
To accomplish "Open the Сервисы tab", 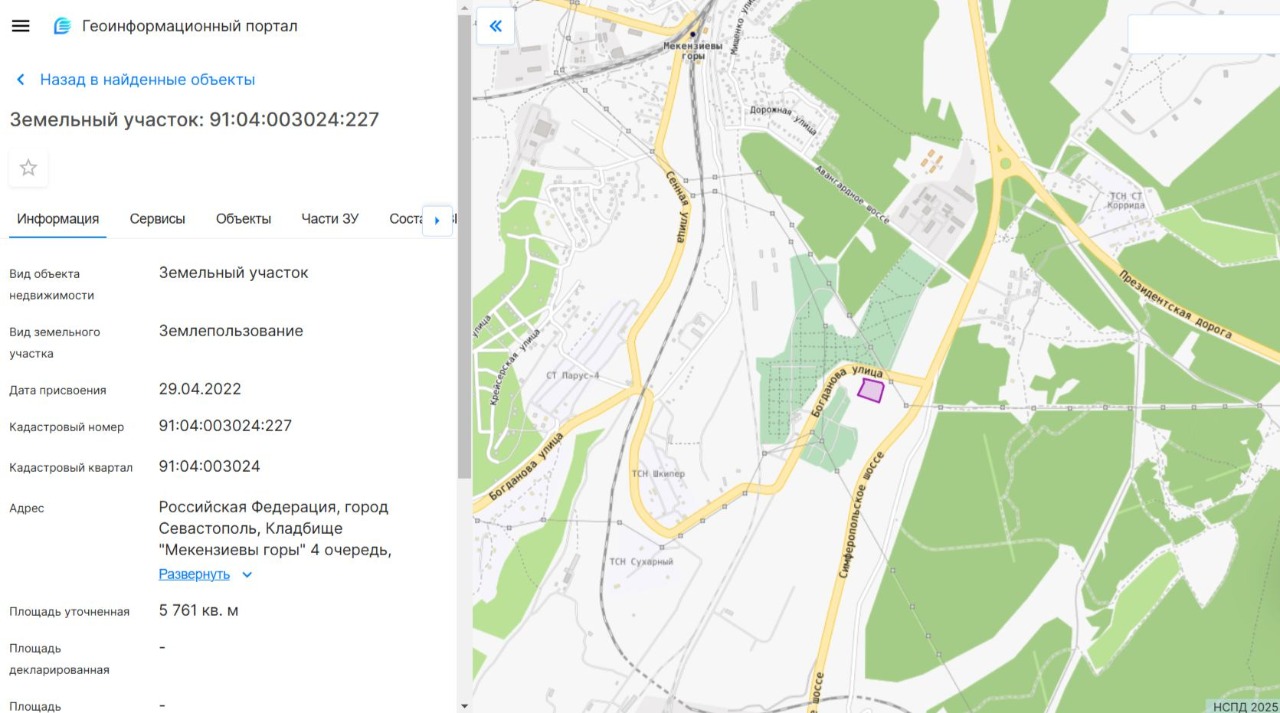I will 157,219.
